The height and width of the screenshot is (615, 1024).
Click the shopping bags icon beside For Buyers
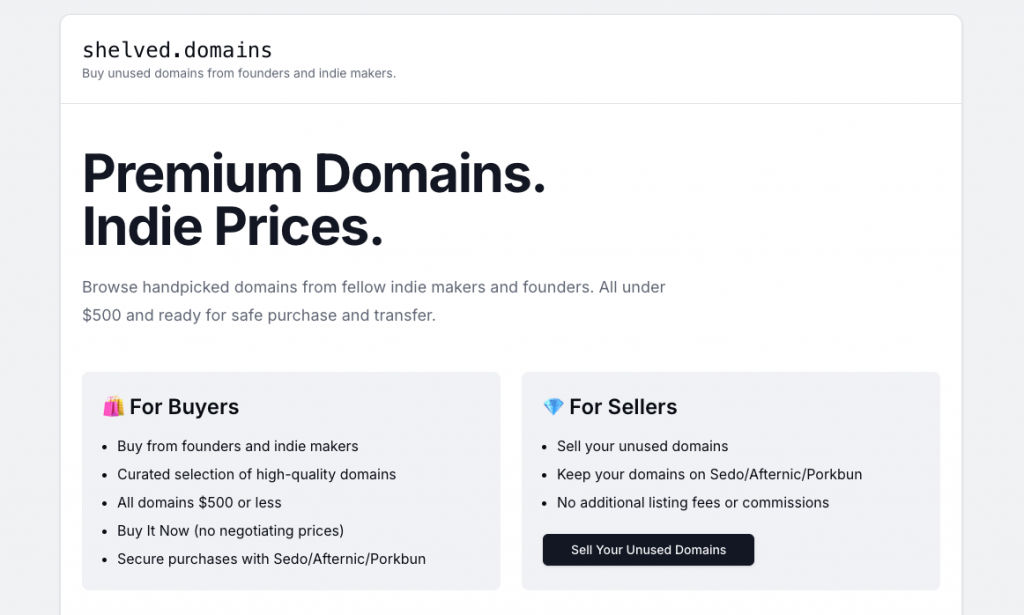pyautogui.click(x=113, y=407)
